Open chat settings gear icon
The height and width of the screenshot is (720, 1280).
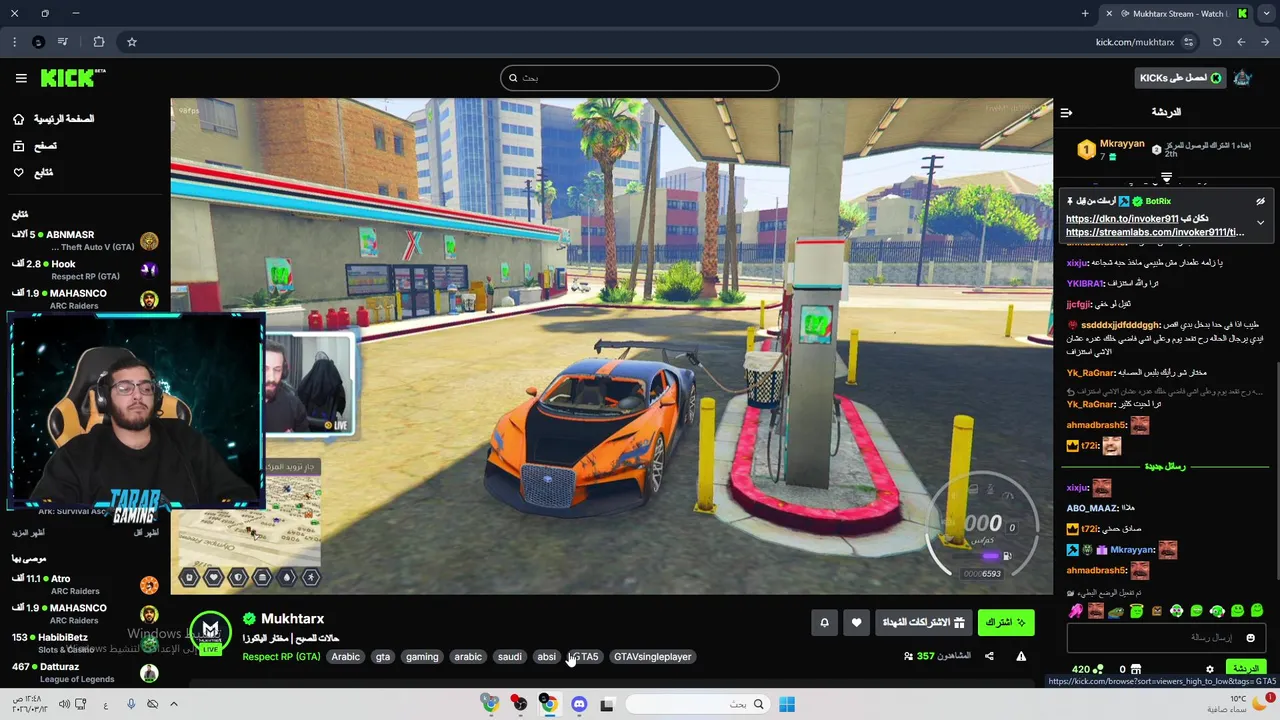(x=1209, y=669)
